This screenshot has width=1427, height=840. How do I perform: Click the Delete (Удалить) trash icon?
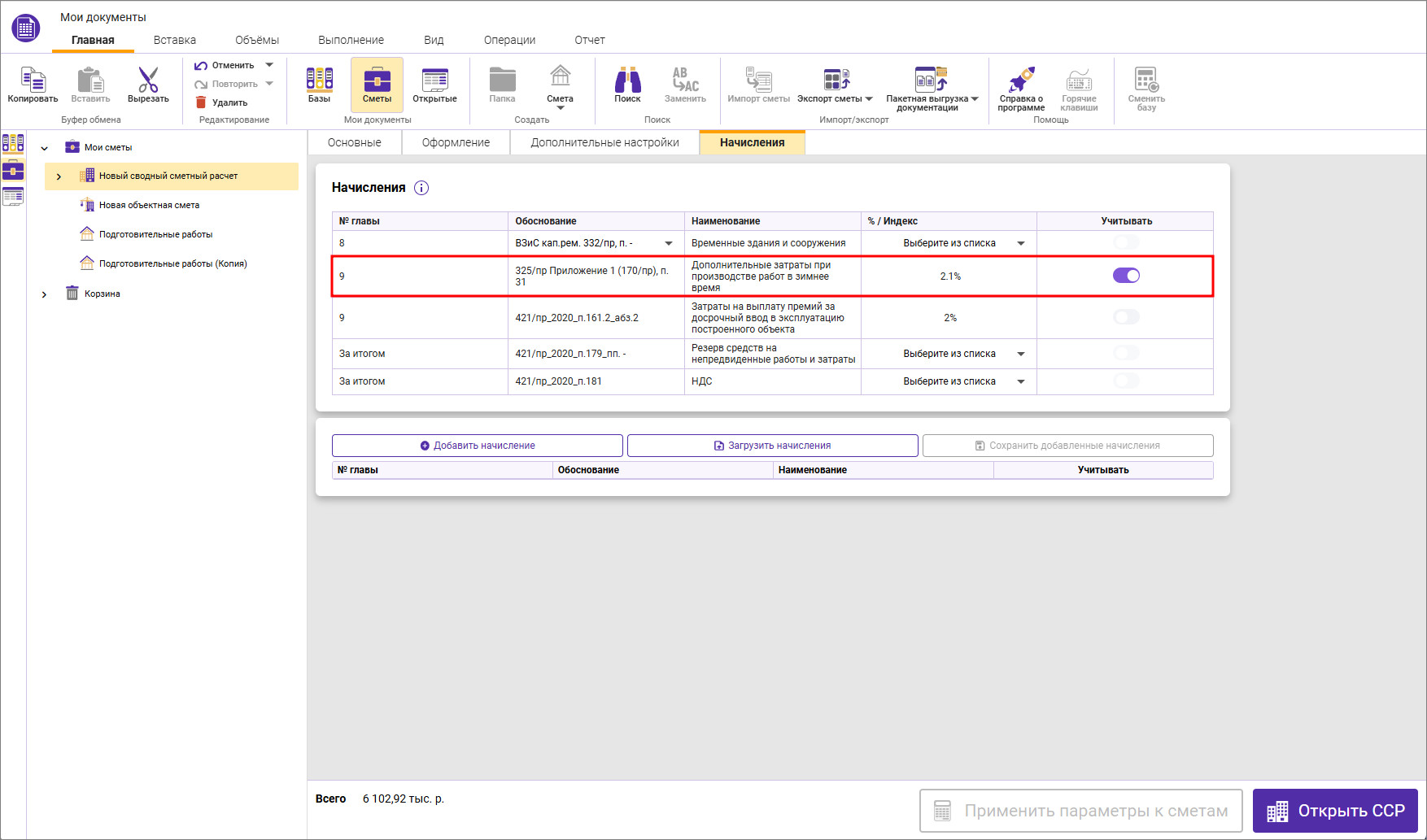point(201,102)
